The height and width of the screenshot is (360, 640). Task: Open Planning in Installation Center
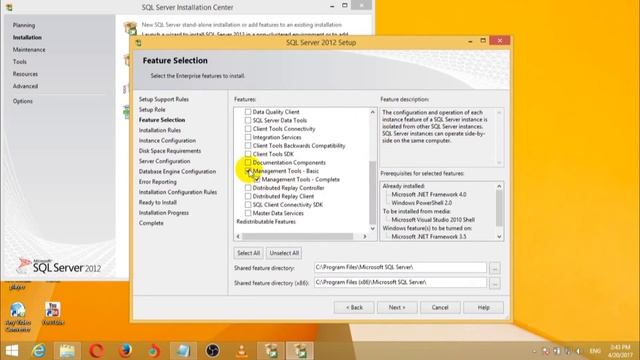[x=24, y=25]
